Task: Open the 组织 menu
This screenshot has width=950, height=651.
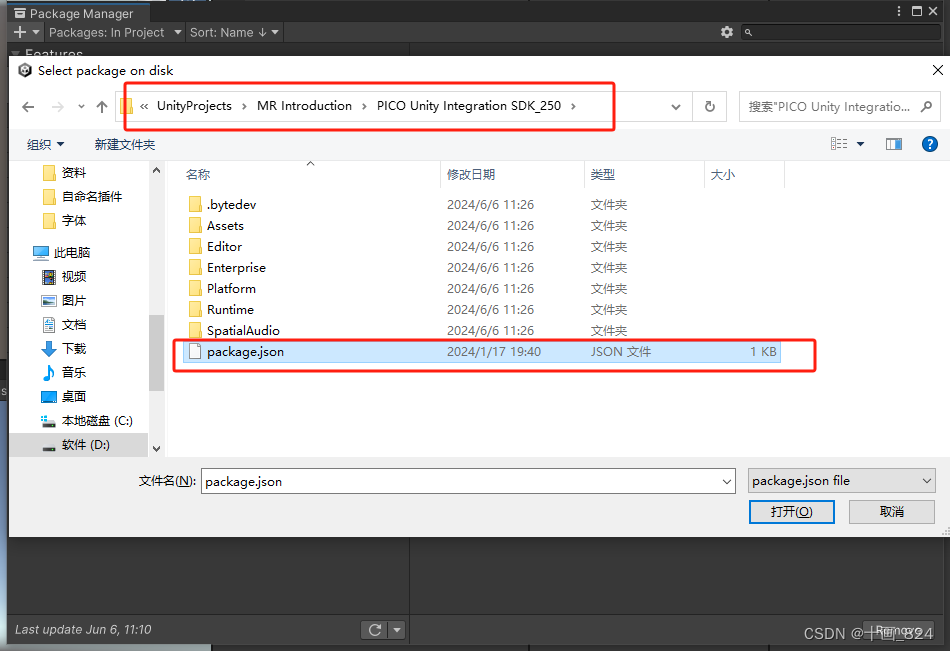Action: pos(45,144)
